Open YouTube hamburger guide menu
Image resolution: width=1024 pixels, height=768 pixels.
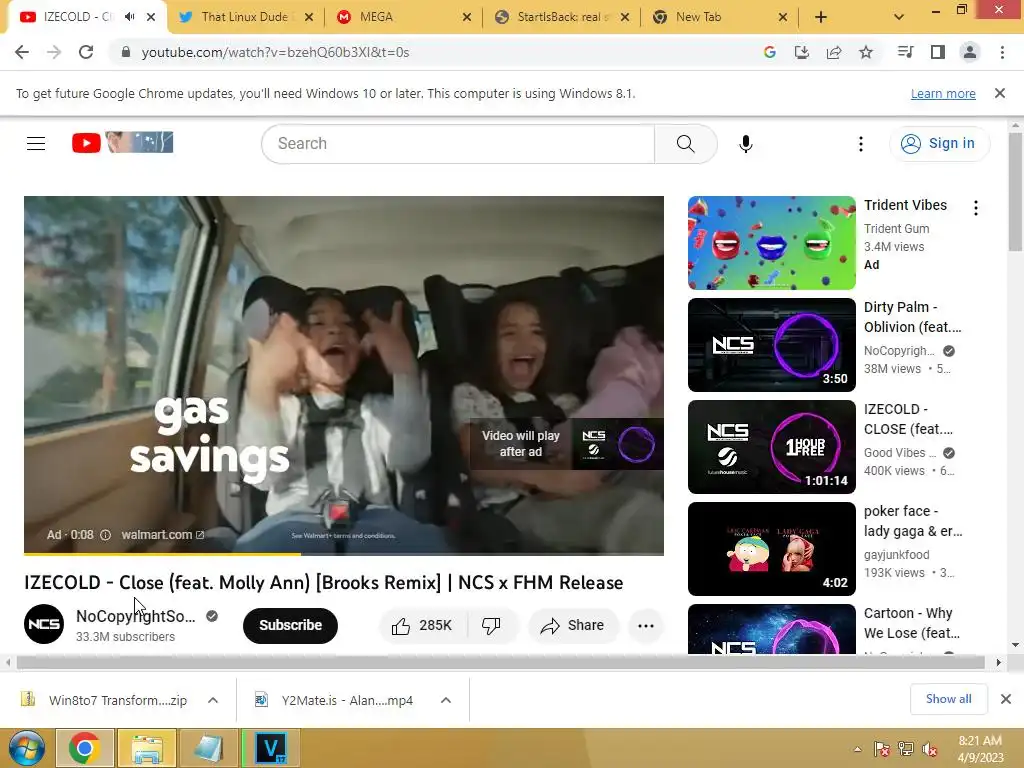pyautogui.click(x=36, y=143)
